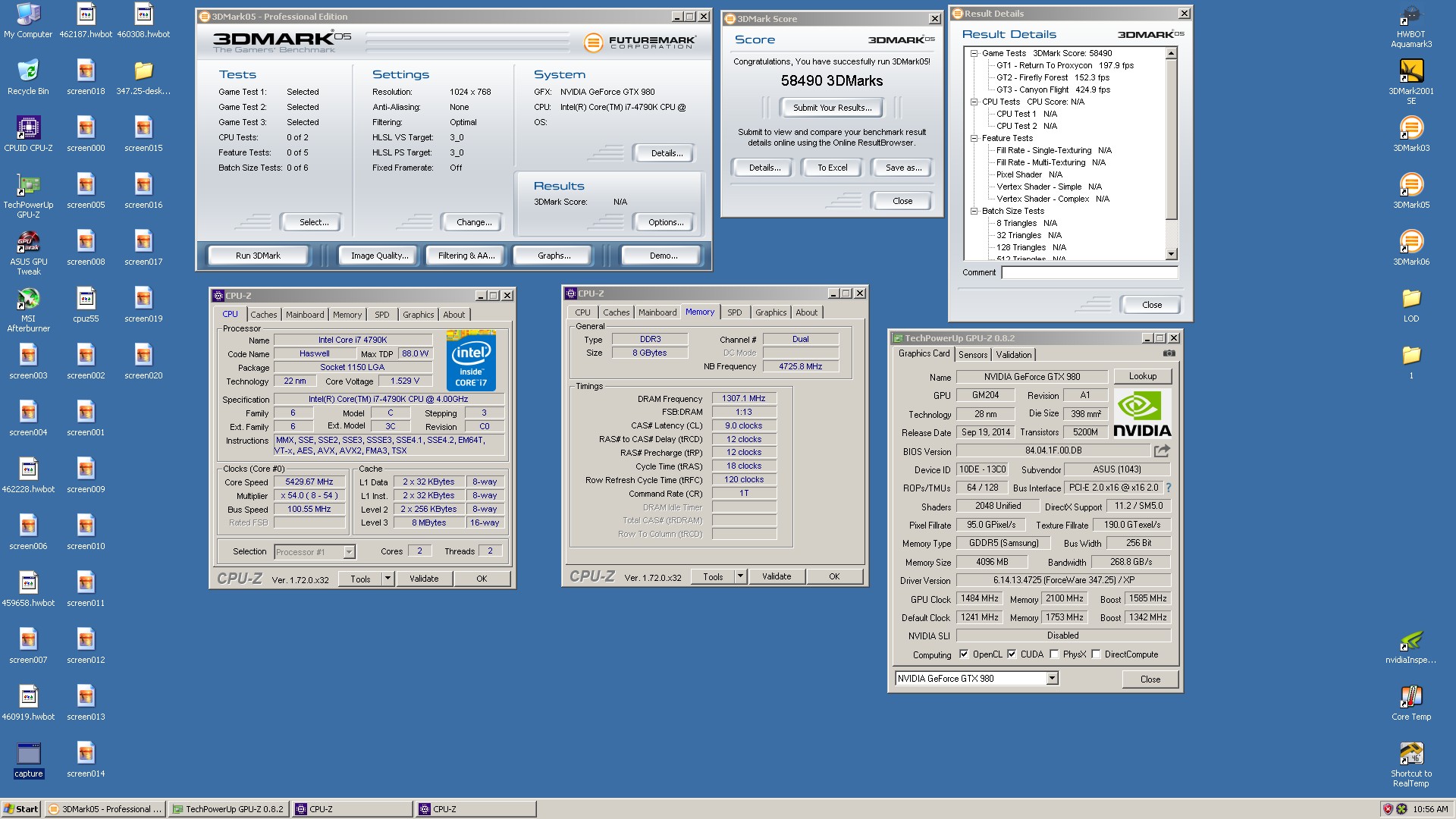1456x819 pixels.
Task: Open Graphics tab in Memory CPU-Z window
Action: click(x=771, y=312)
